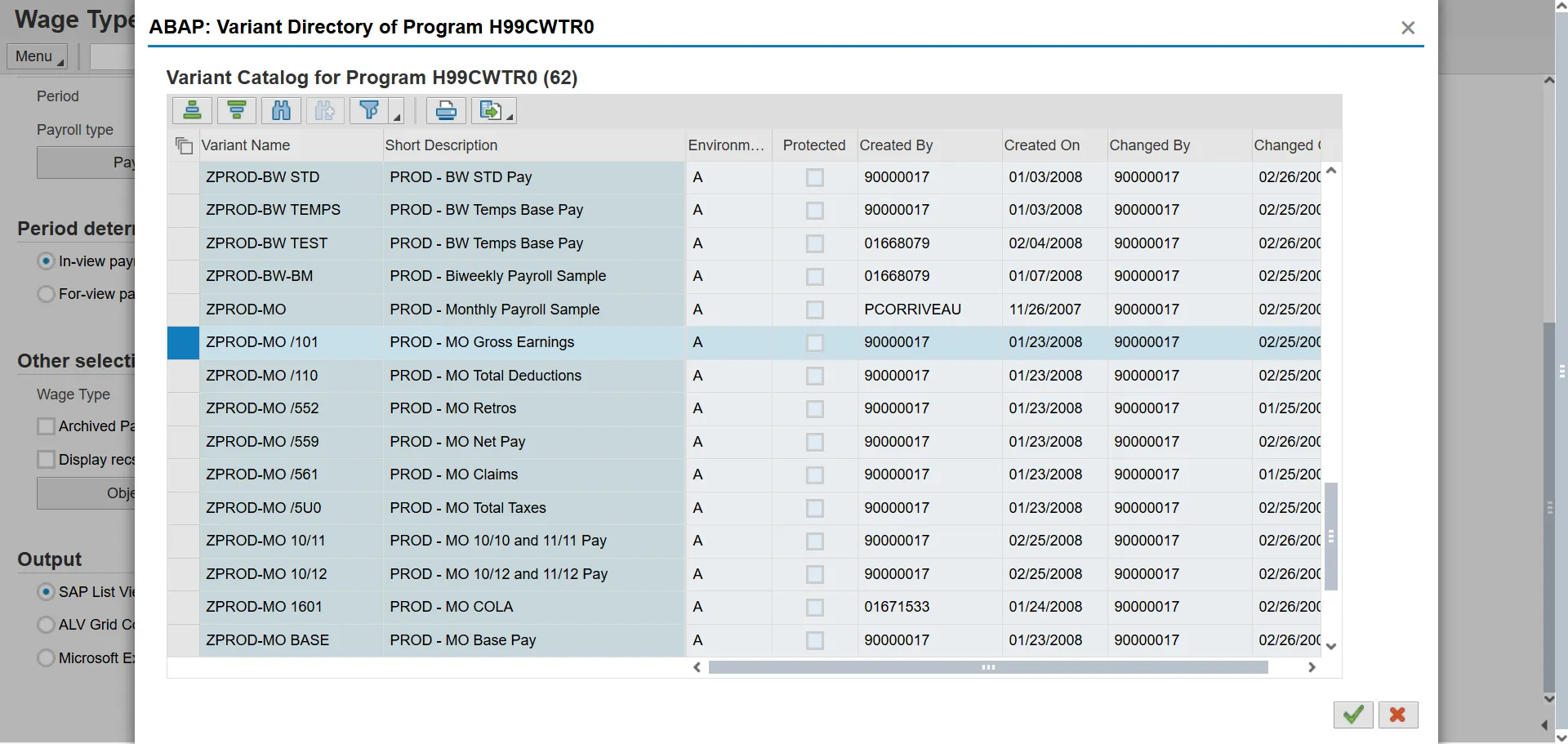1568x744 pixels.
Task: Open the filter options dropdown arrow
Action: tap(397, 117)
